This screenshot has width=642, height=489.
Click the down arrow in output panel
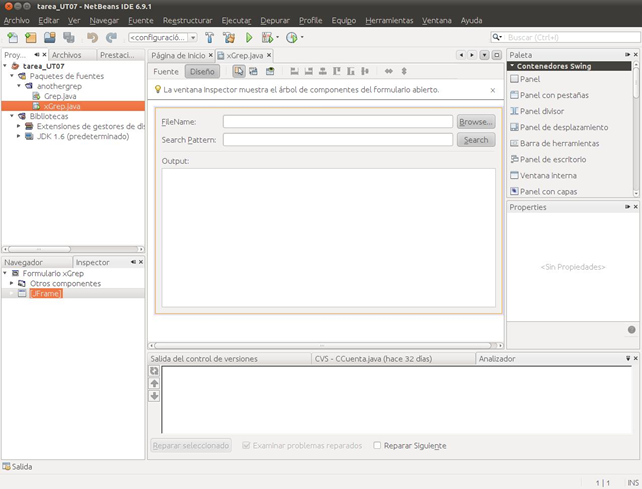coord(154,396)
